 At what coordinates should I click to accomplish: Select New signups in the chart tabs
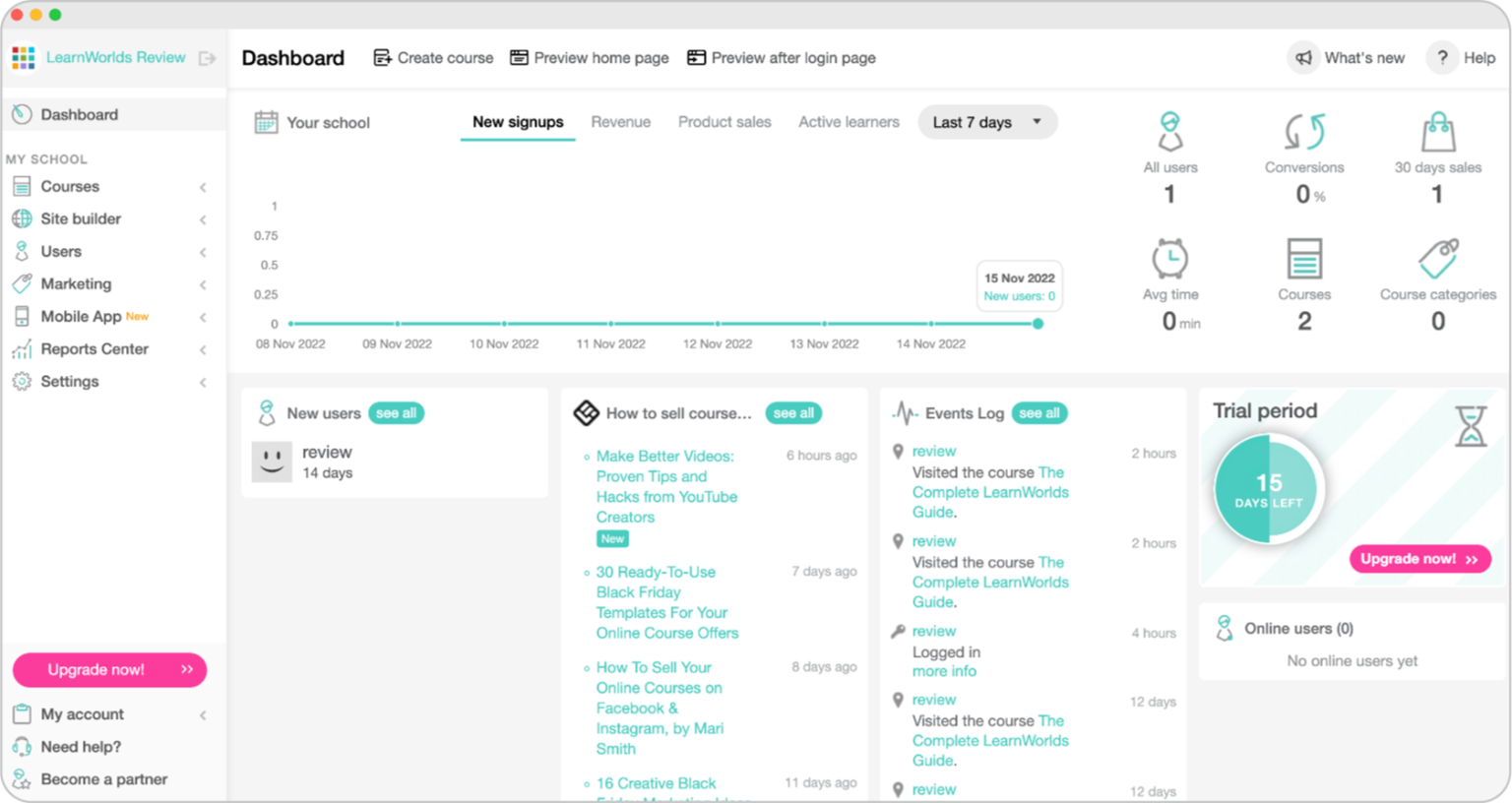[x=517, y=121]
